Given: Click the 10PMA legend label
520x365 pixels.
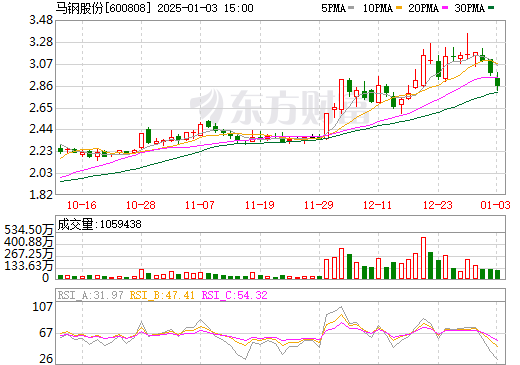Looking at the screenshot, I should 378,8.
